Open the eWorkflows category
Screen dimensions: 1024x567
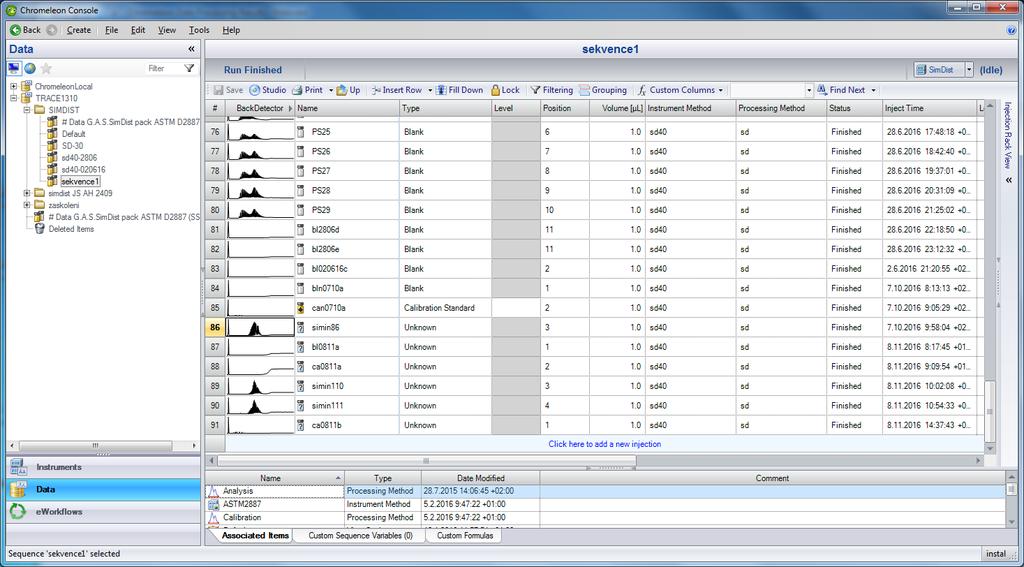103,511
